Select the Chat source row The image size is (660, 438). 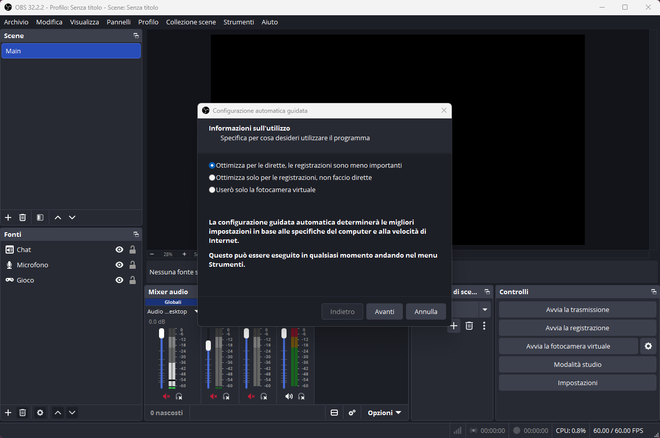coord(71,250)
